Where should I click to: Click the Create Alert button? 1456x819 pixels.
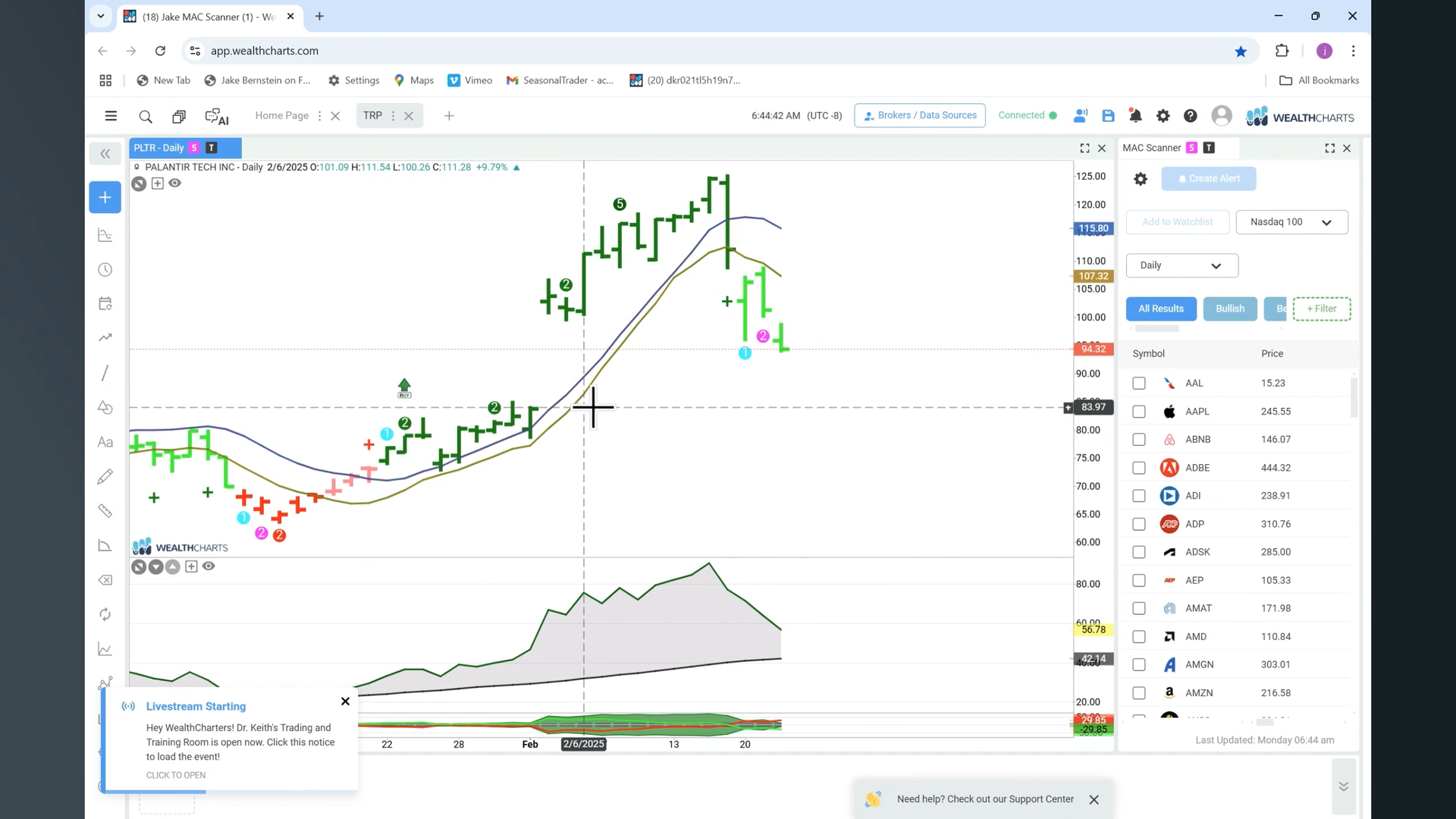pos(1208,179)
